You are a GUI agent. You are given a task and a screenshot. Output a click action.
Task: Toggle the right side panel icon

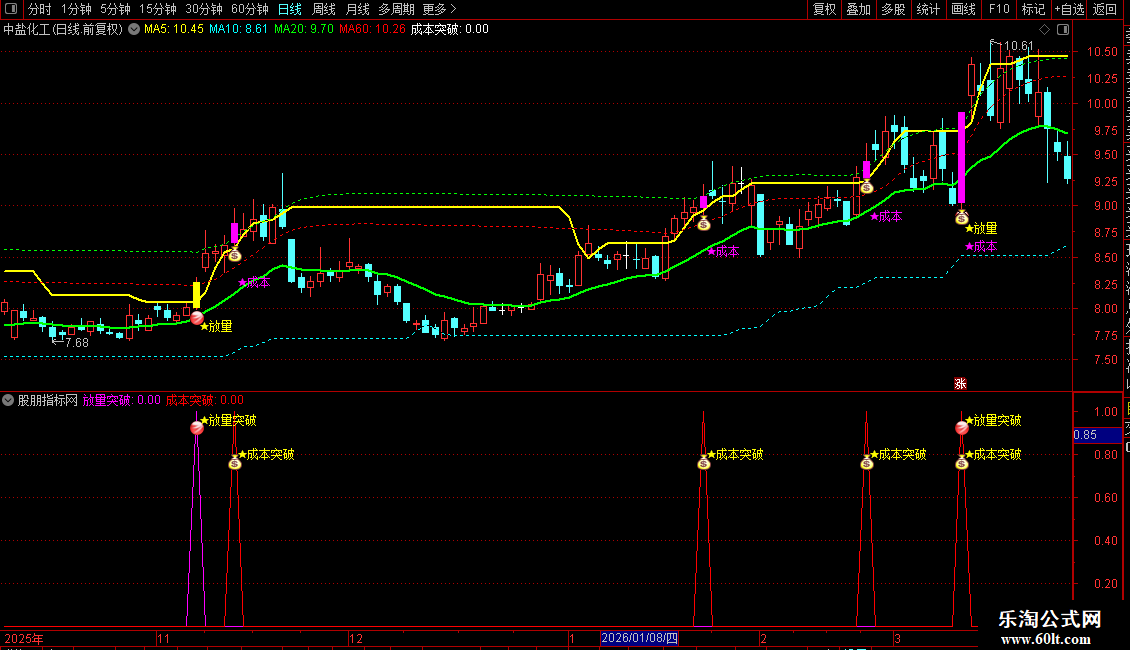[1062, 30]
